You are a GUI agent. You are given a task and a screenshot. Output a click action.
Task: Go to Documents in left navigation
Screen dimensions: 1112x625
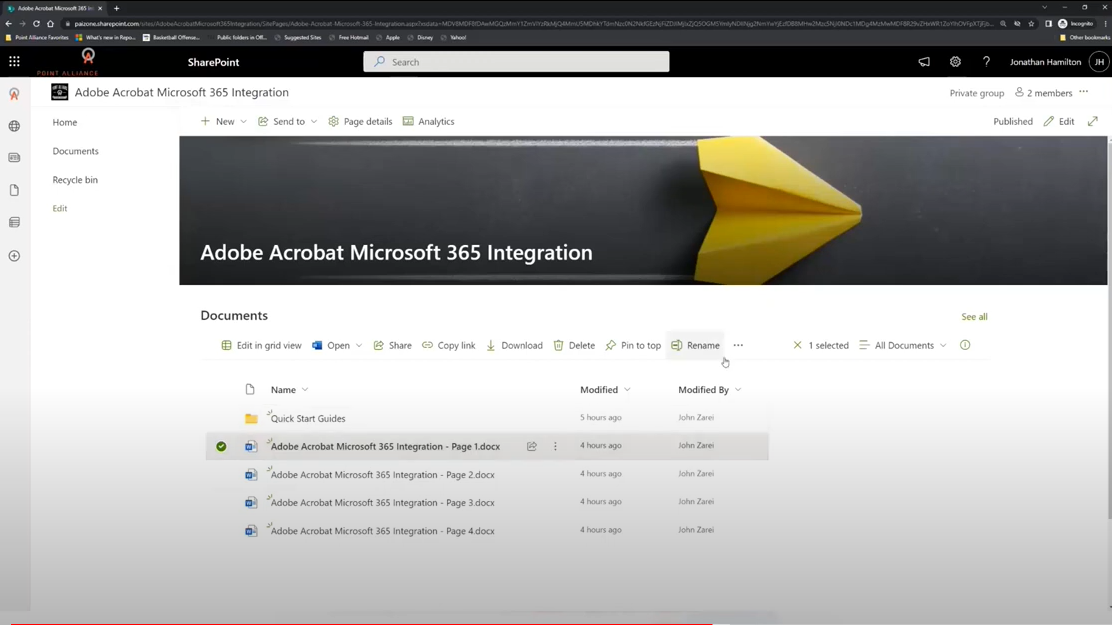click(75, 151)
